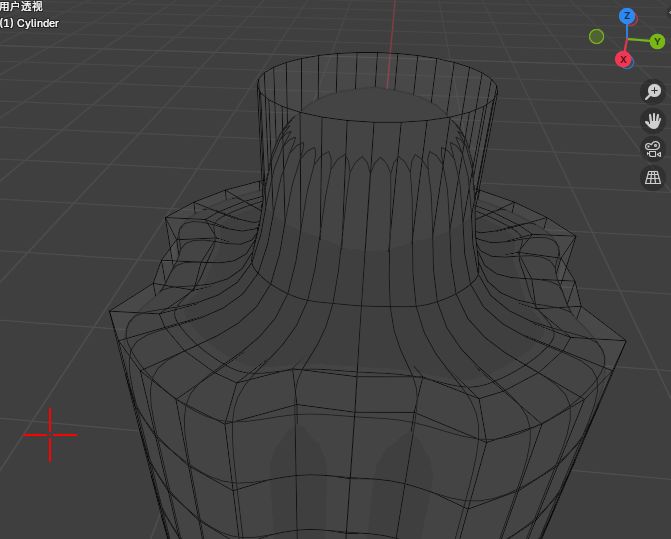Click empty grid space above the 3D cursor
This screenshot has height=539, width=671.
[60, 300]
